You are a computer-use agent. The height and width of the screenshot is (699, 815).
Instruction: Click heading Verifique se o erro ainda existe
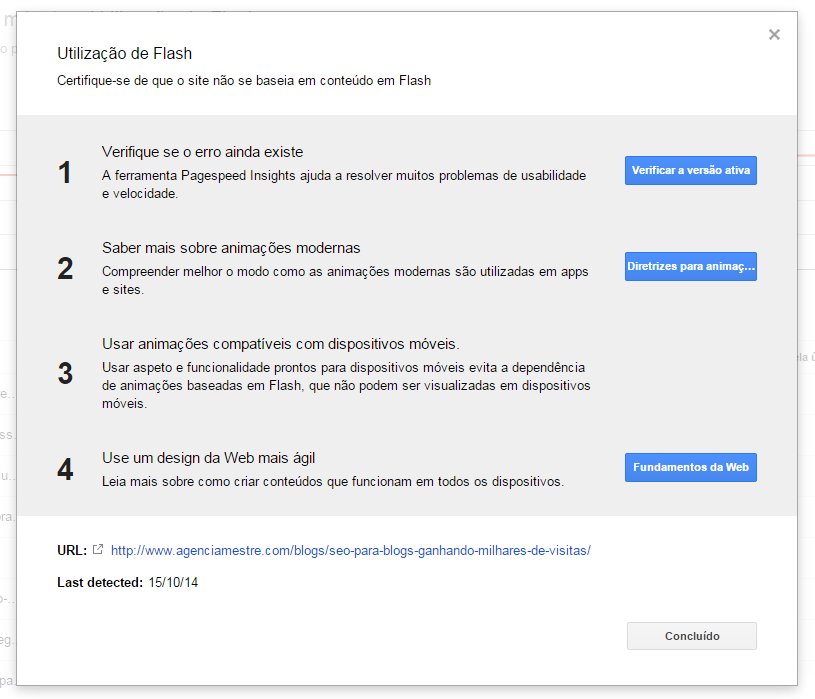pos(202,152)
